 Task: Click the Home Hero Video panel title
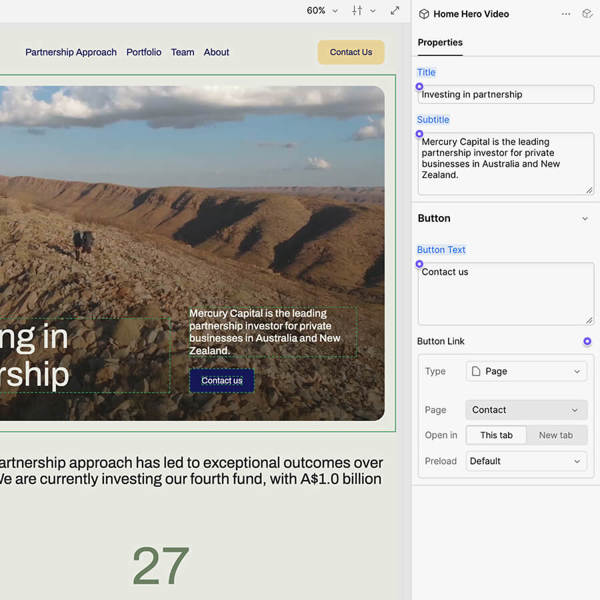click(x=471, y=14)
